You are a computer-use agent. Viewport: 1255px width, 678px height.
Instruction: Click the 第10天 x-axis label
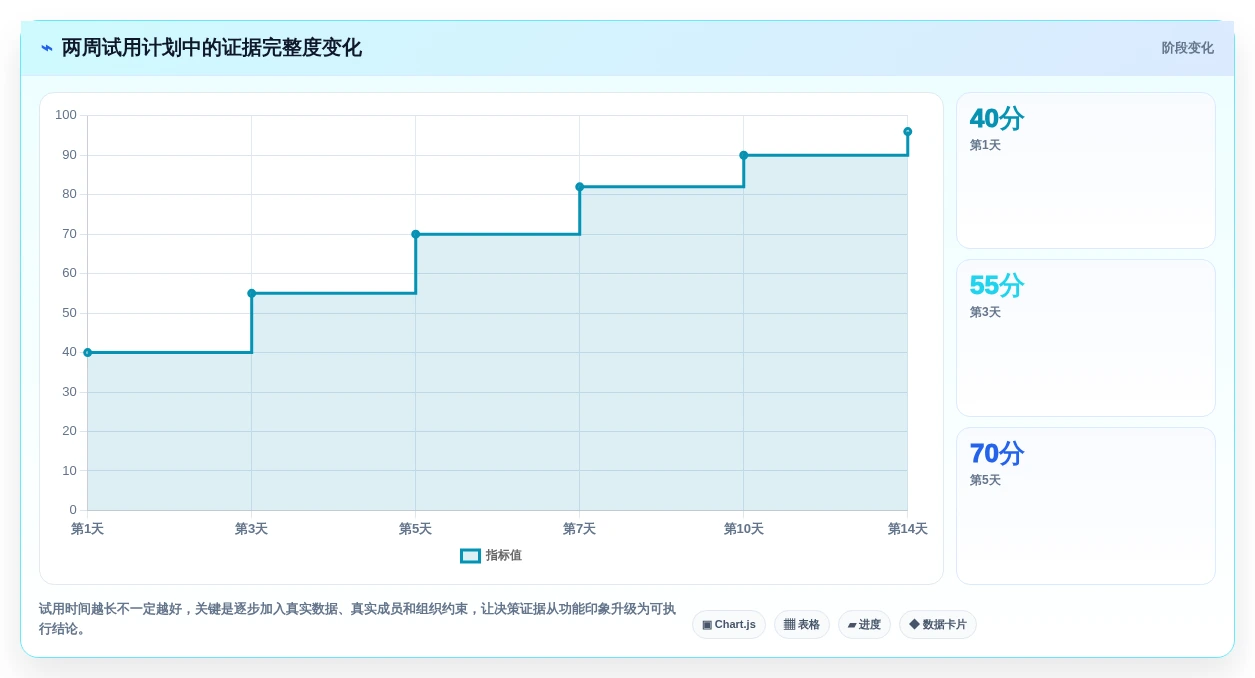tap(744, 529)
